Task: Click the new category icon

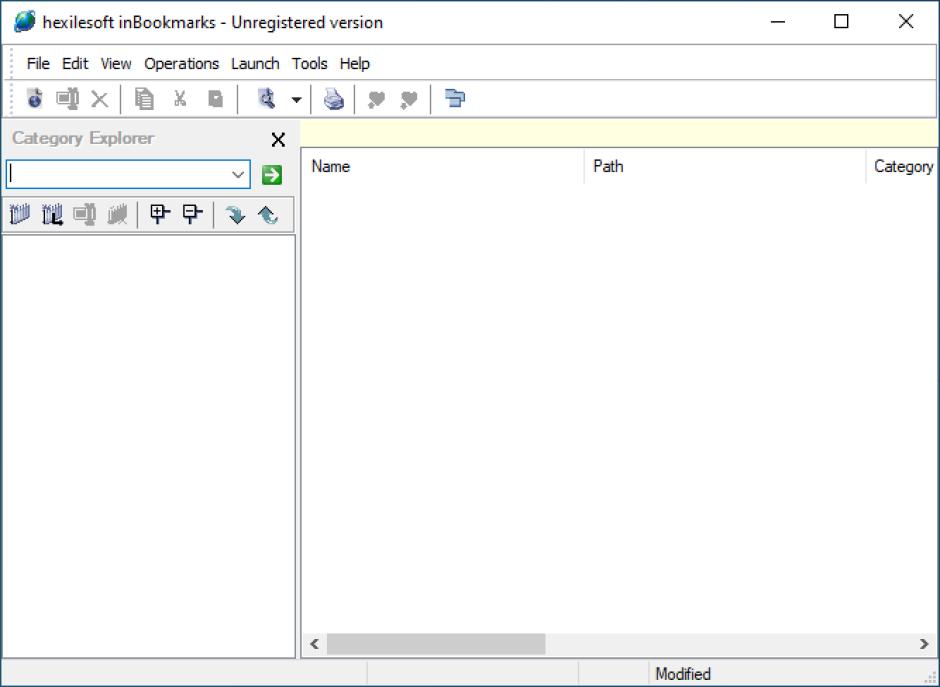Action: click(x=20, y=214)
